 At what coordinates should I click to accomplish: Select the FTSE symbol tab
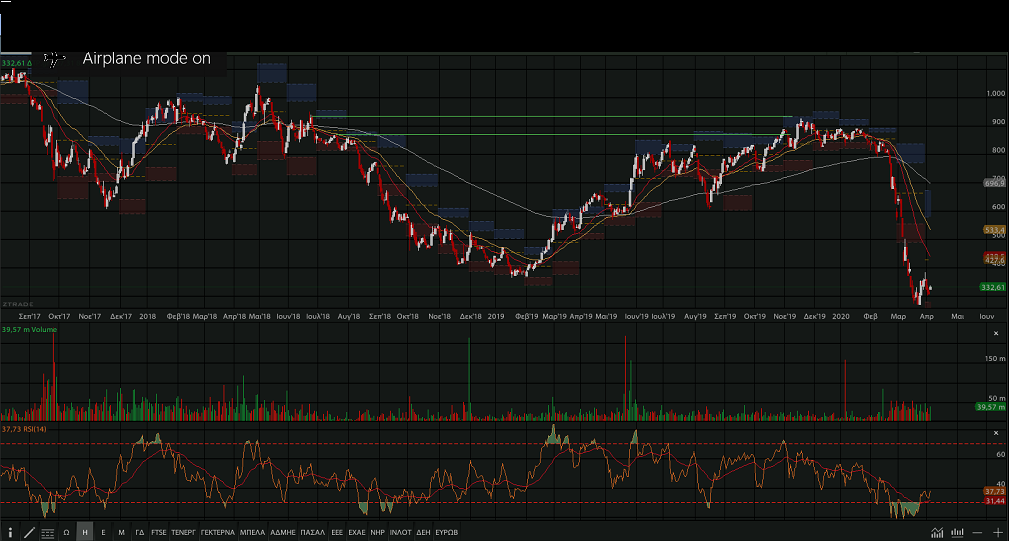[x=159, y=532]
